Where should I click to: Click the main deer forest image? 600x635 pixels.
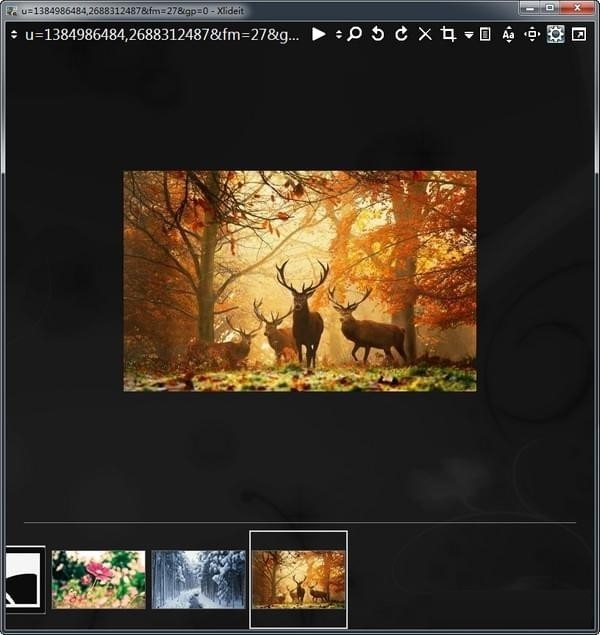point(300,281)
